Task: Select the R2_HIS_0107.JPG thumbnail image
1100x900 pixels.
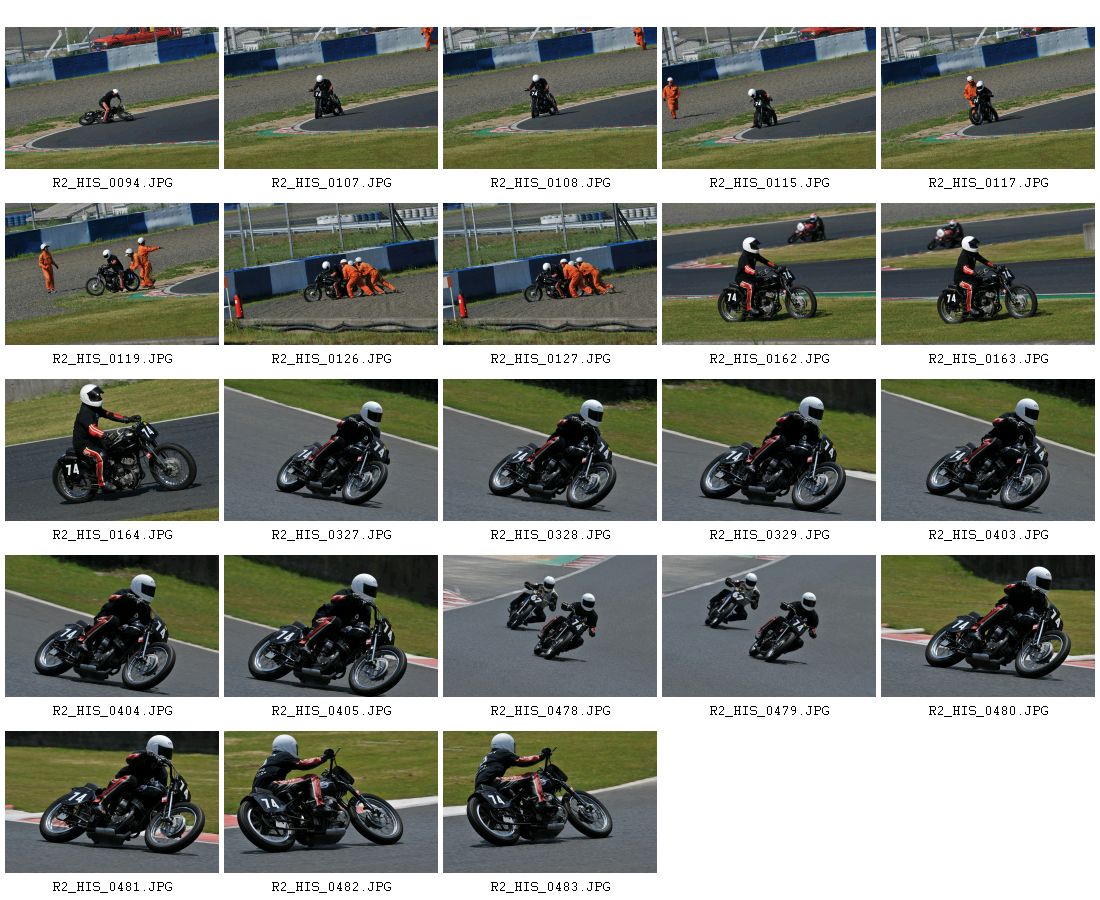Action: 330,98
